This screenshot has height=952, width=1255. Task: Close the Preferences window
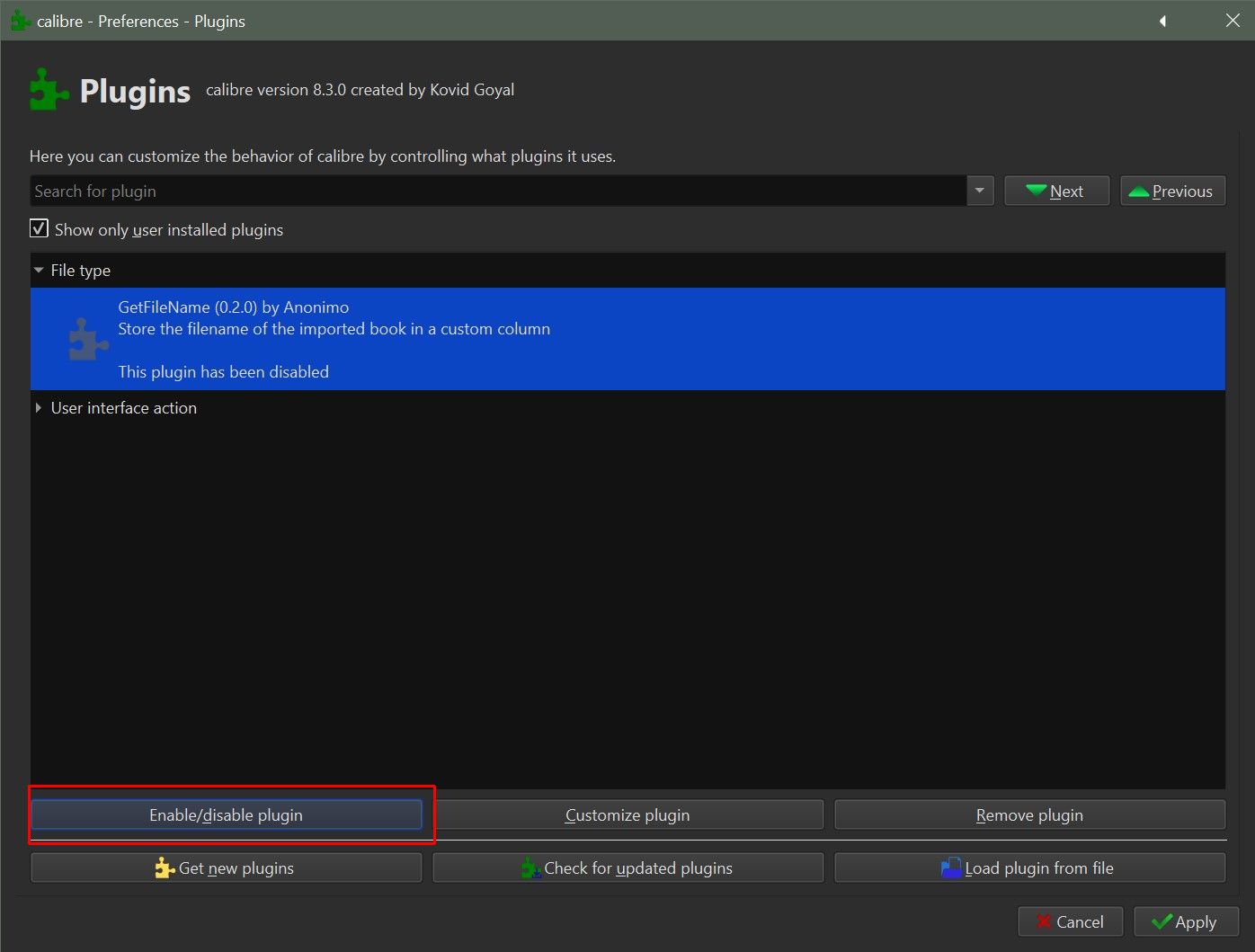[1233, 21]
